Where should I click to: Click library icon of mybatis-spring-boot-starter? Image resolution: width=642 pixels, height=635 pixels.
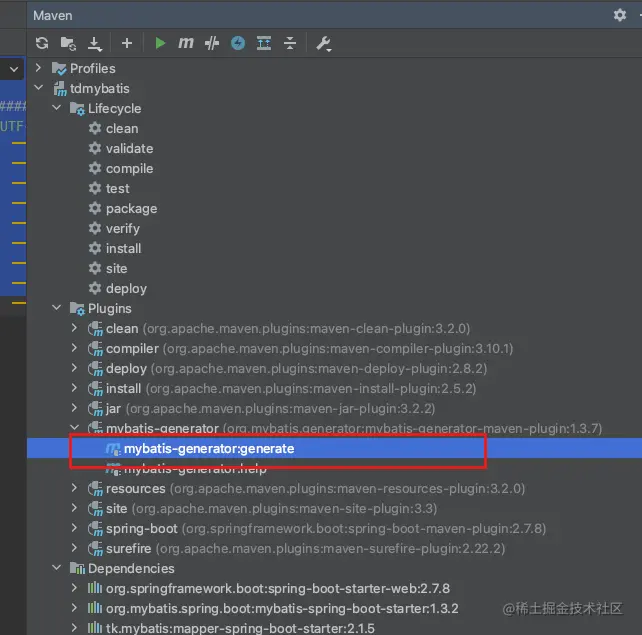pos(95,608)
